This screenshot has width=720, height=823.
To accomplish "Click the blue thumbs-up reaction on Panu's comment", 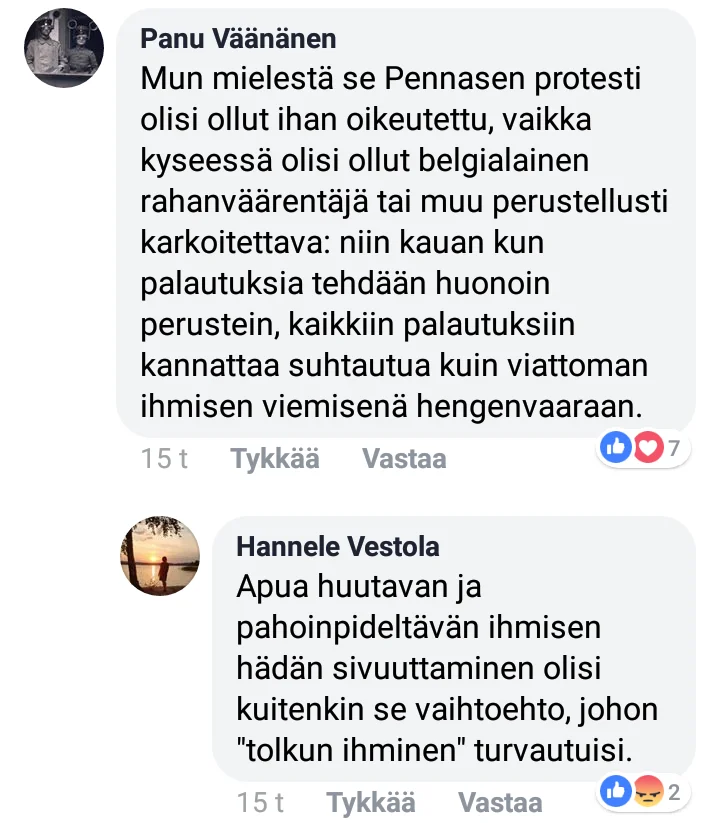I will click(616, 449).
